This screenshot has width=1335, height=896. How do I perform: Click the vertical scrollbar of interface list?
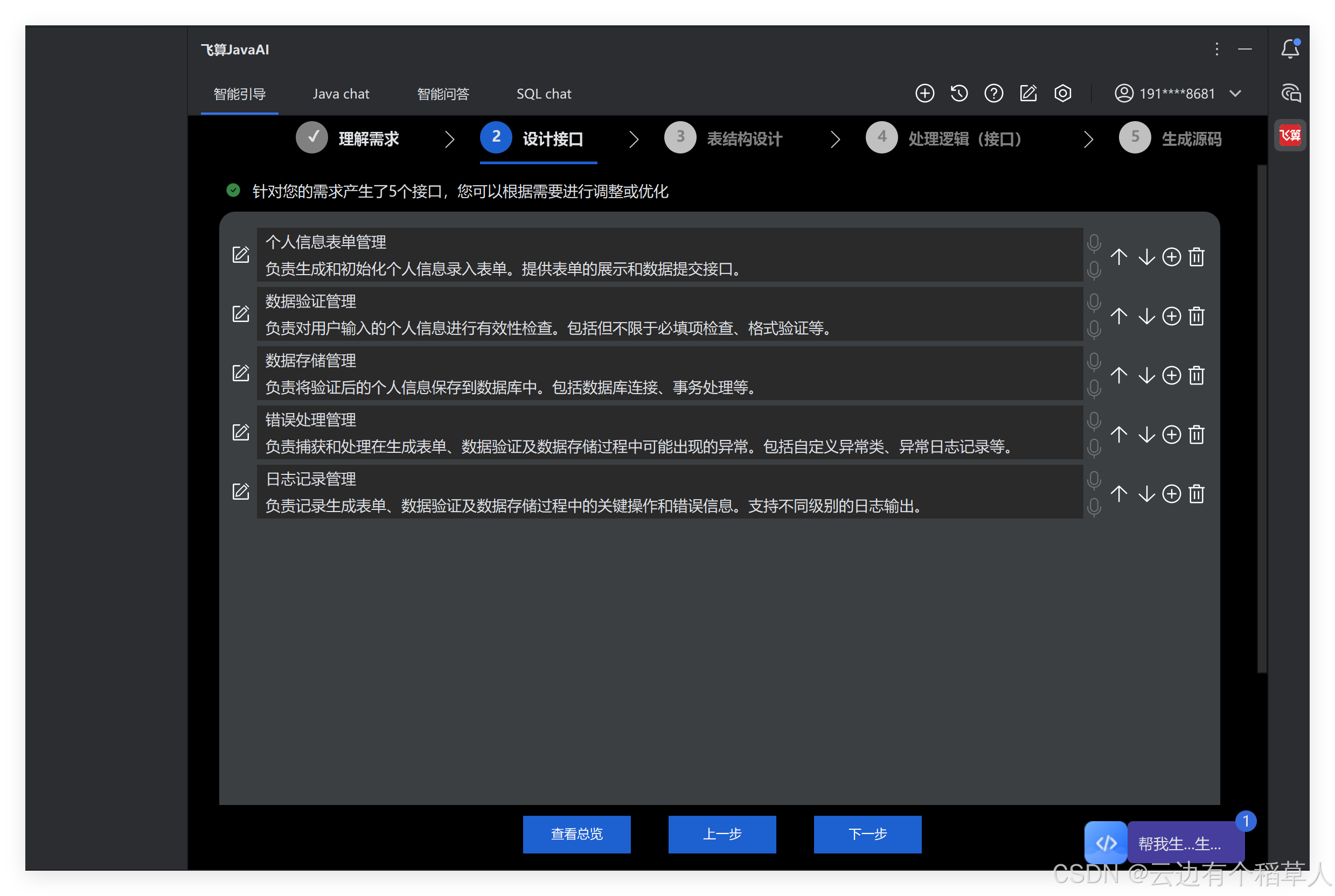1262,419
